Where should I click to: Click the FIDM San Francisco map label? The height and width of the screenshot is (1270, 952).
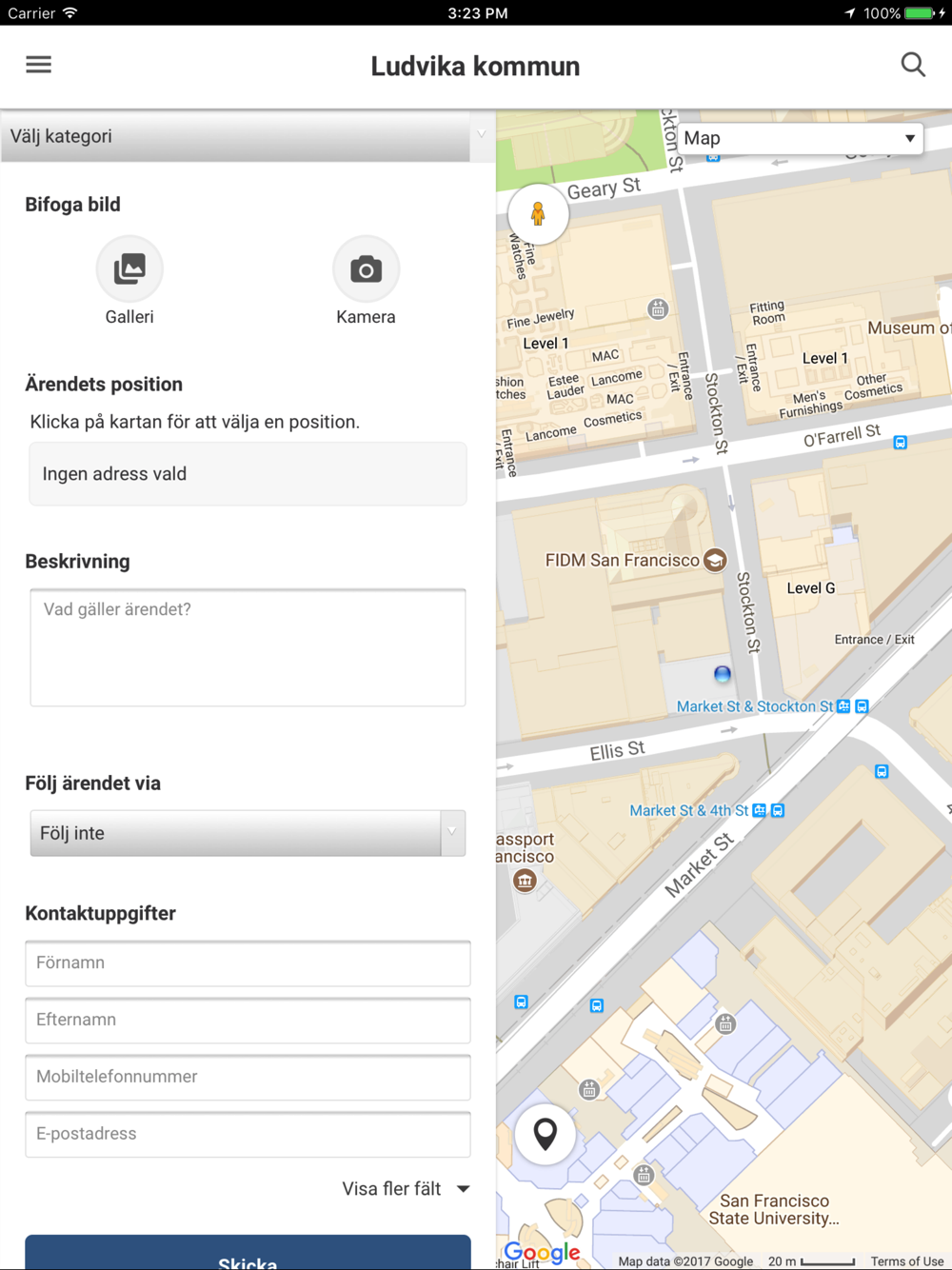623,560
